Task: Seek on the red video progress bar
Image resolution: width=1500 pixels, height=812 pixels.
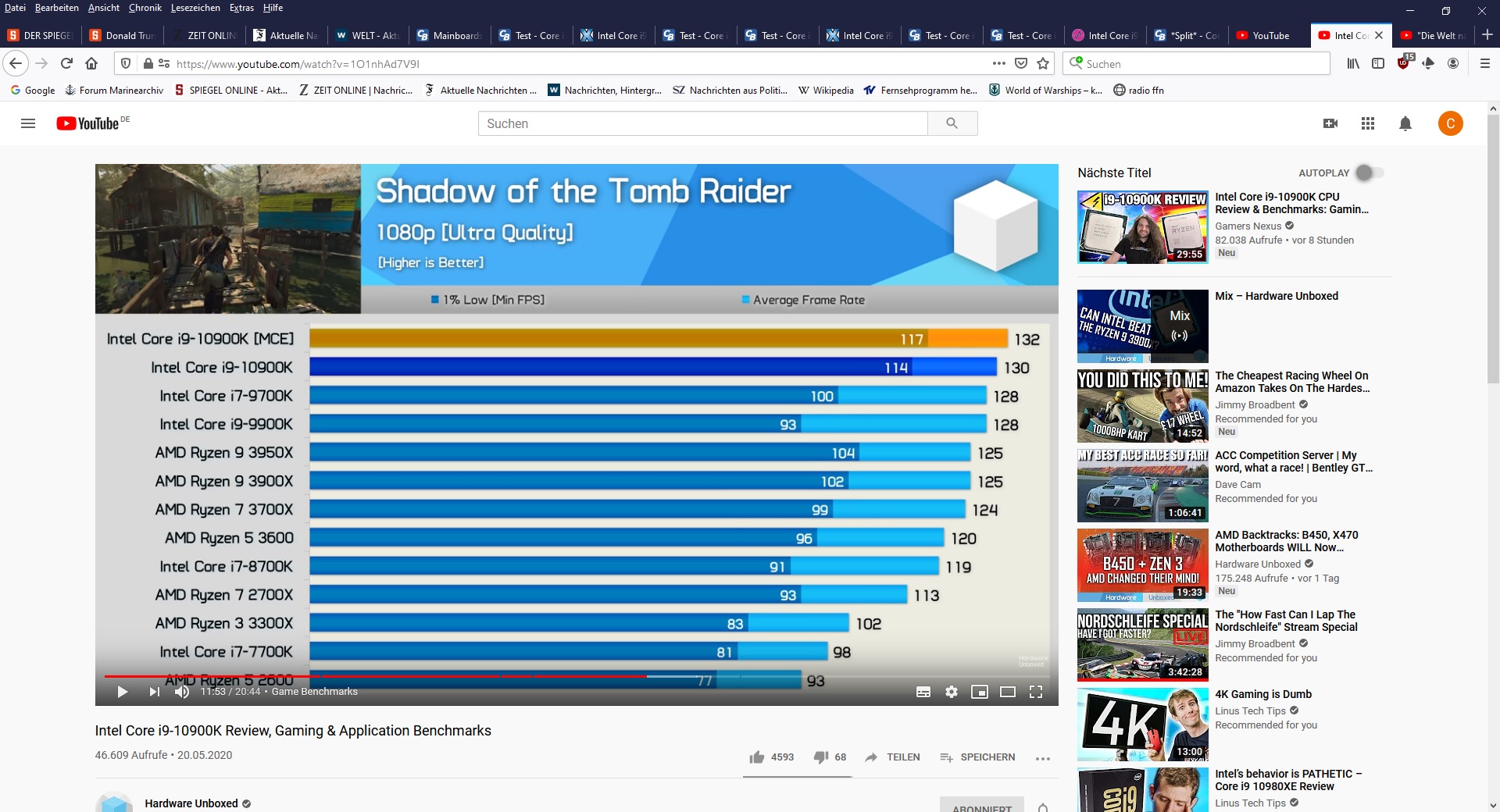Action: click(577, 676)
